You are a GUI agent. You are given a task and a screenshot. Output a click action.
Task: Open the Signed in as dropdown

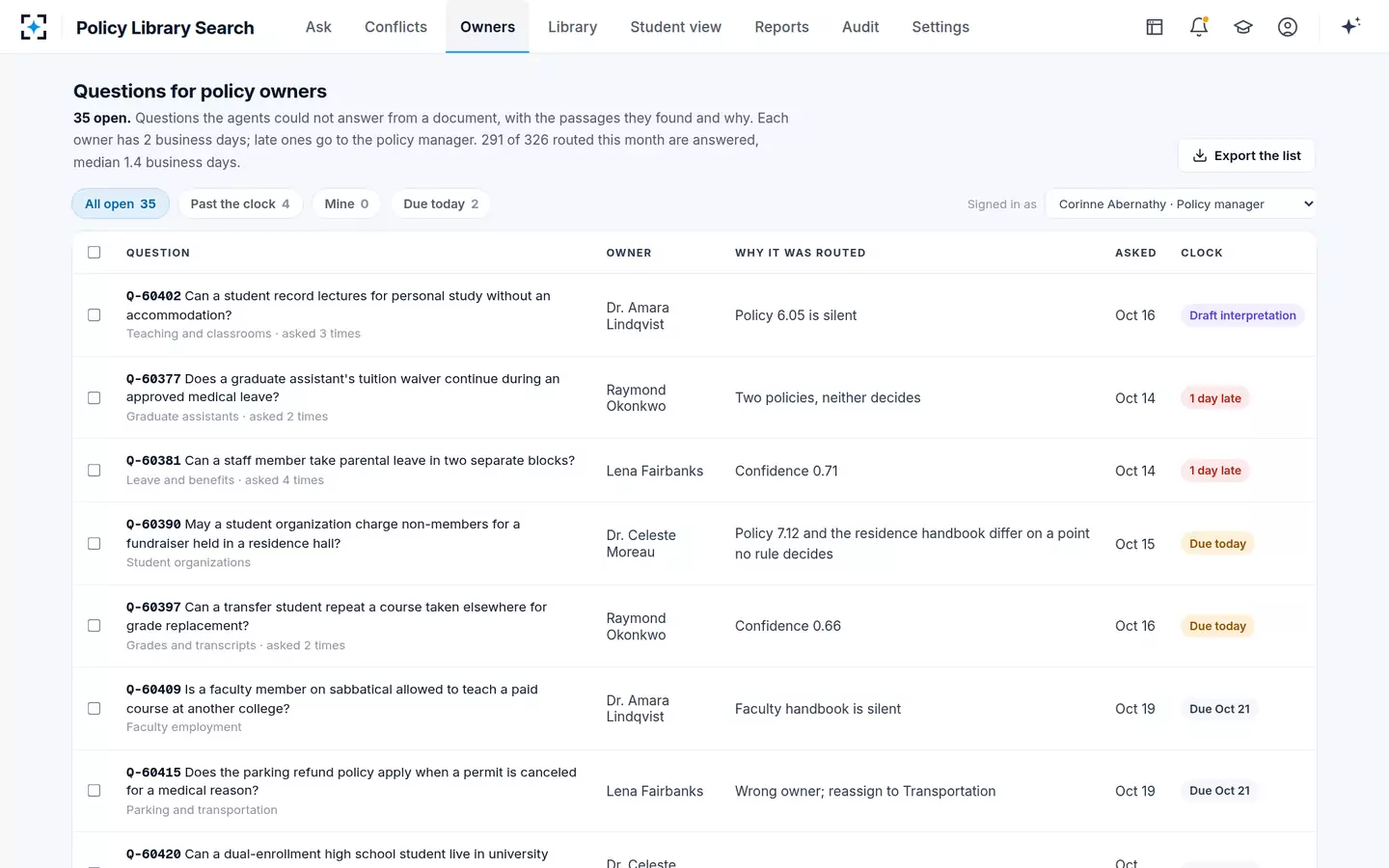click(x=1181, y=203)
